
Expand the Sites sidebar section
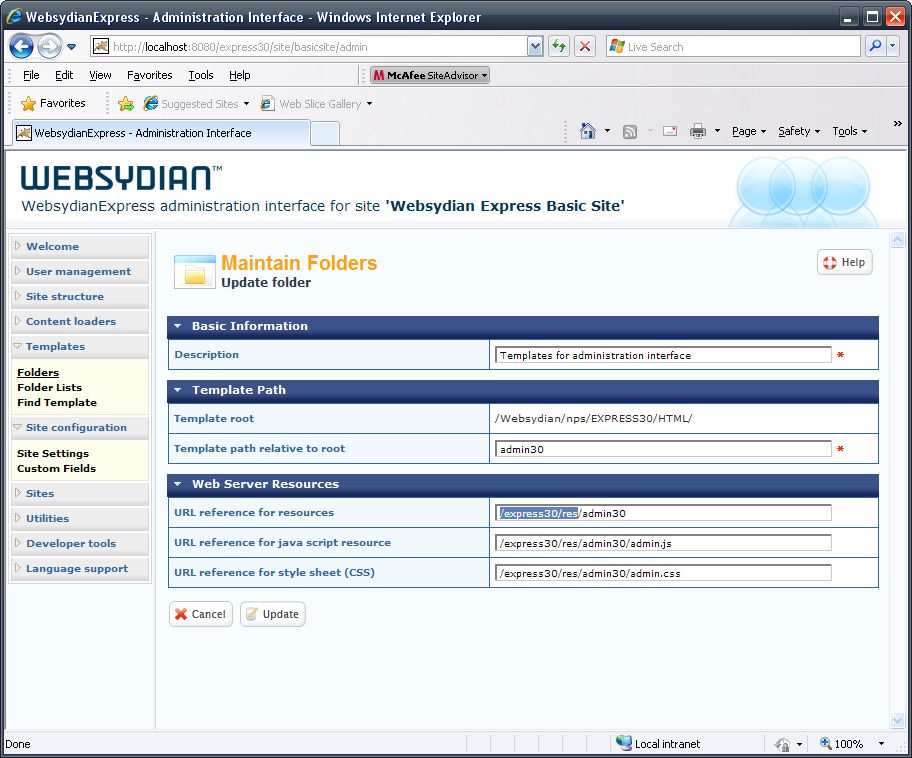[x=80, y=493]
